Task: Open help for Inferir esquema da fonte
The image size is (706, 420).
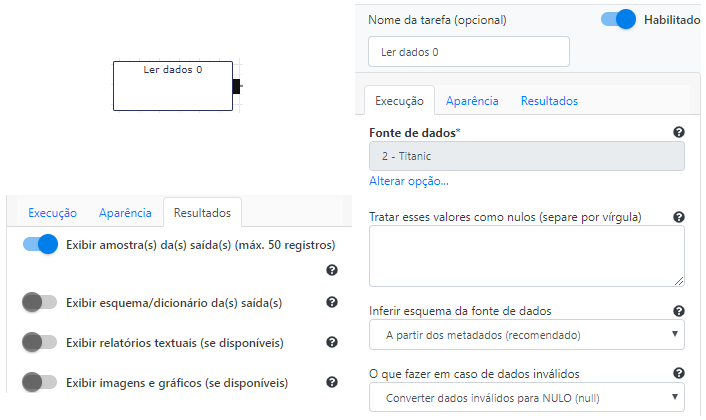Action: click(x=679, y=311)
